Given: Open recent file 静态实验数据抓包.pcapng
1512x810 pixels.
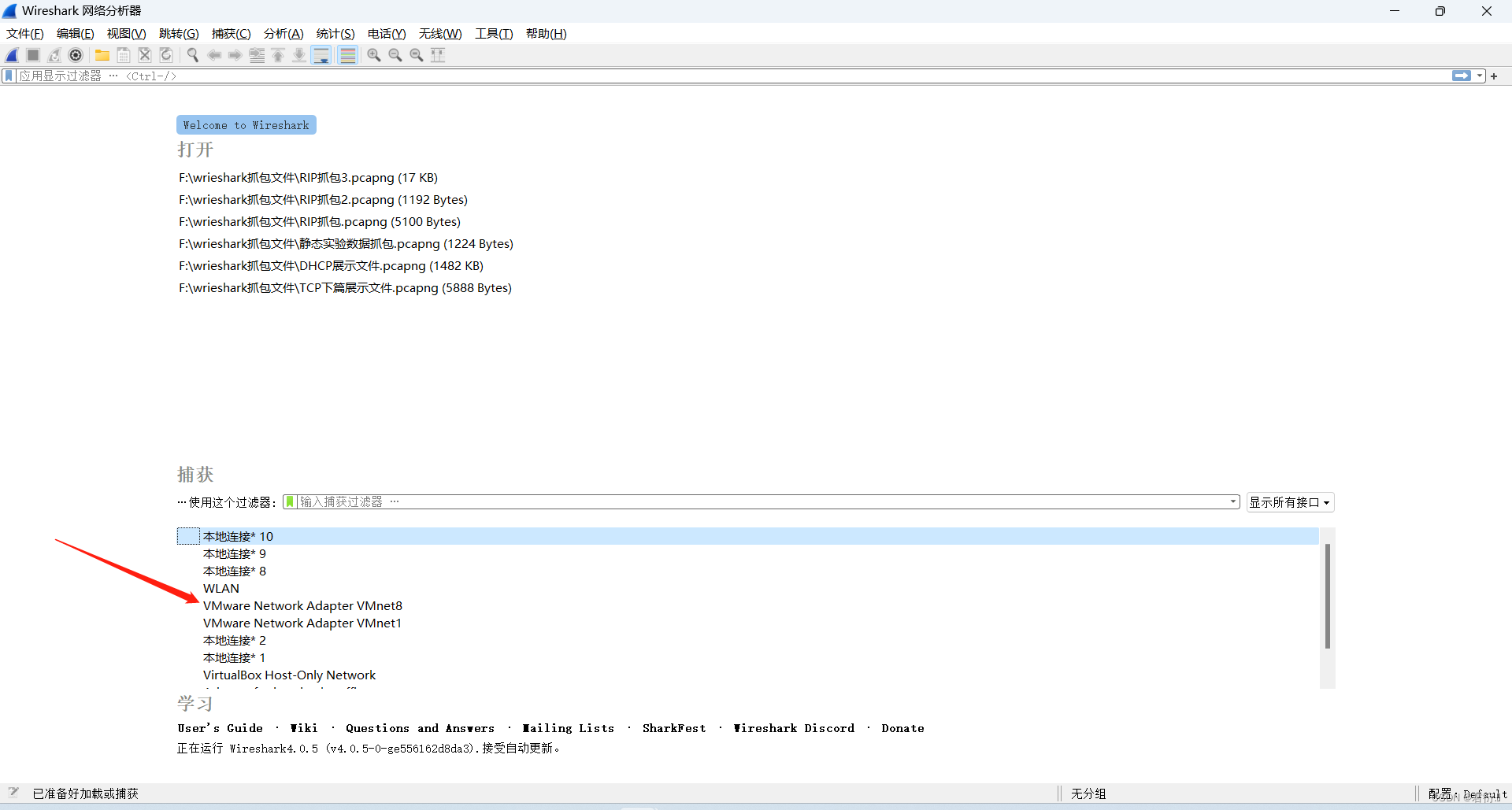Looking at the screenshot, I should [x=346, y=244].
